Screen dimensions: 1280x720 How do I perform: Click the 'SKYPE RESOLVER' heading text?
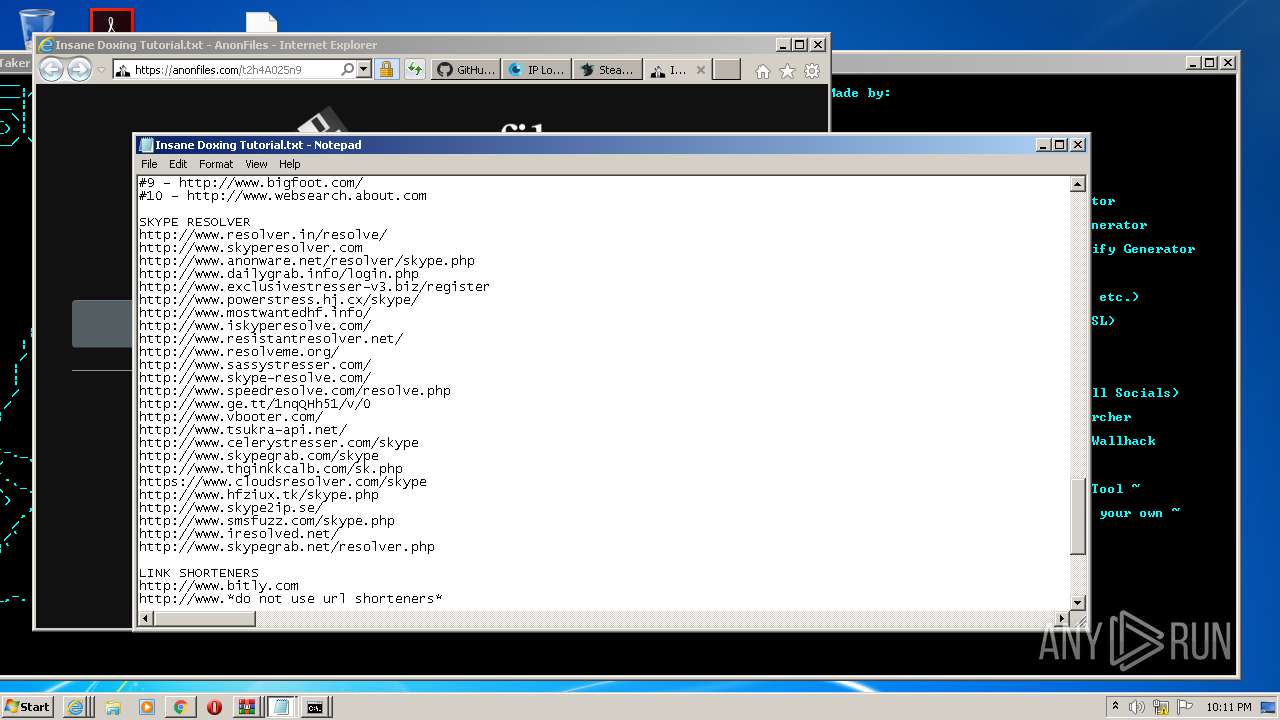click(x=195, y=222)
